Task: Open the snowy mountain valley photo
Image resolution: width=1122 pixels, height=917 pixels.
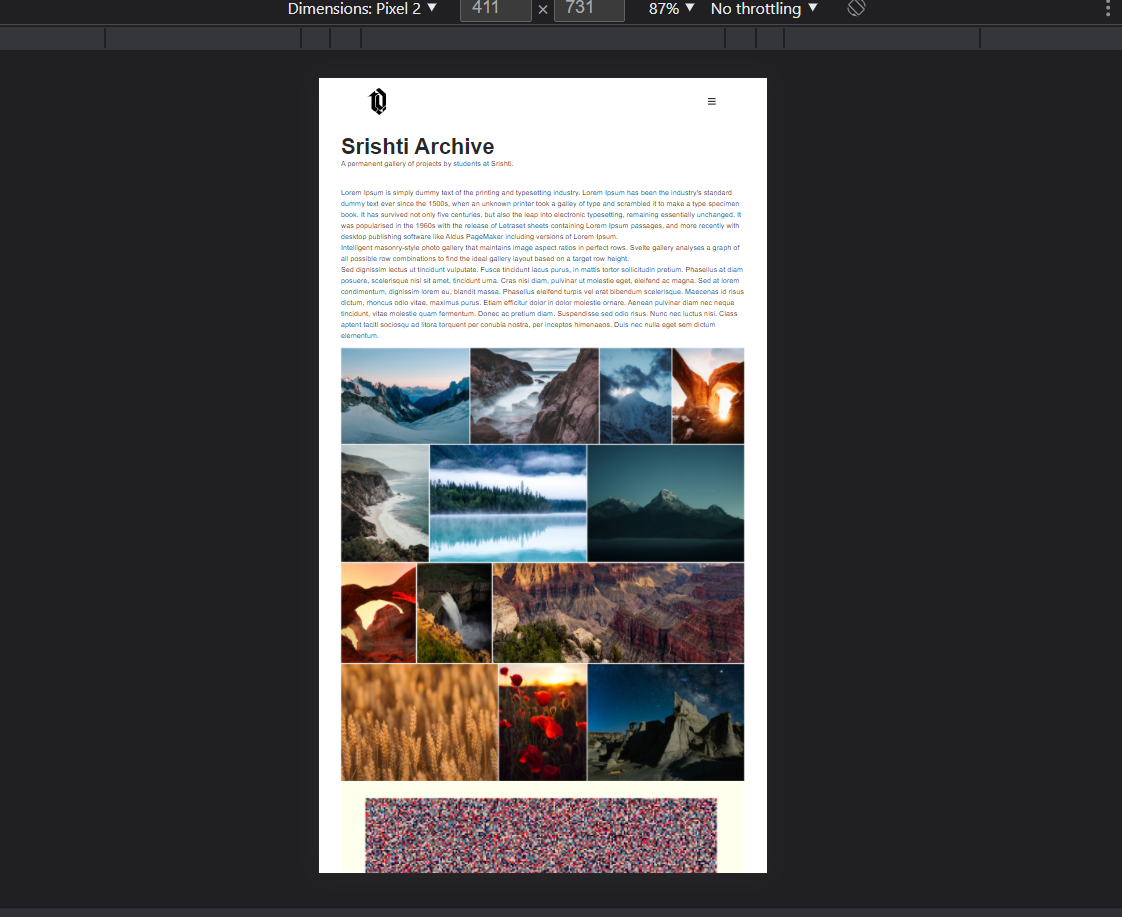Action: (405, 396)
